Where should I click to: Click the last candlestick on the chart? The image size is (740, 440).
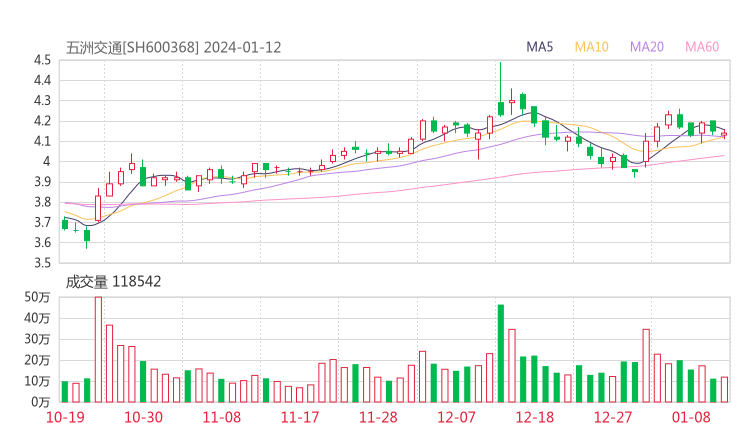tap(724, 135)
